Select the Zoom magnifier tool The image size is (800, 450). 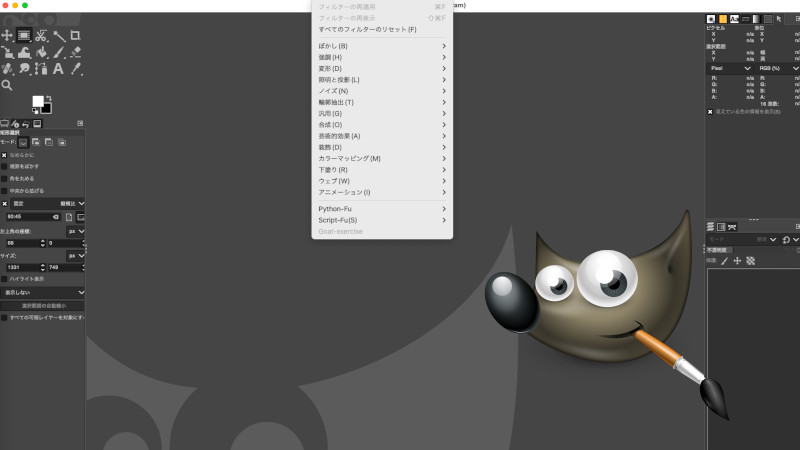click(7, 85)
